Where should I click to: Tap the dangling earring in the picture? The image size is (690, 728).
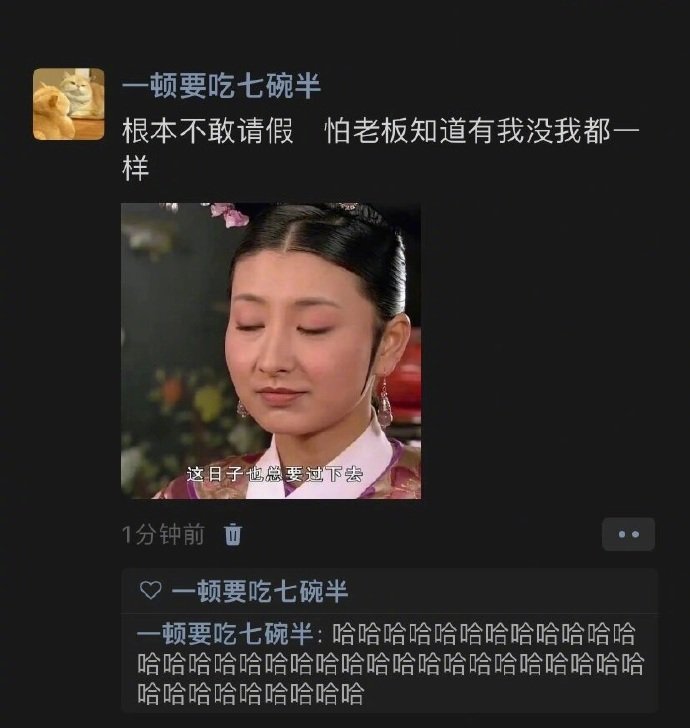point(384,402)
